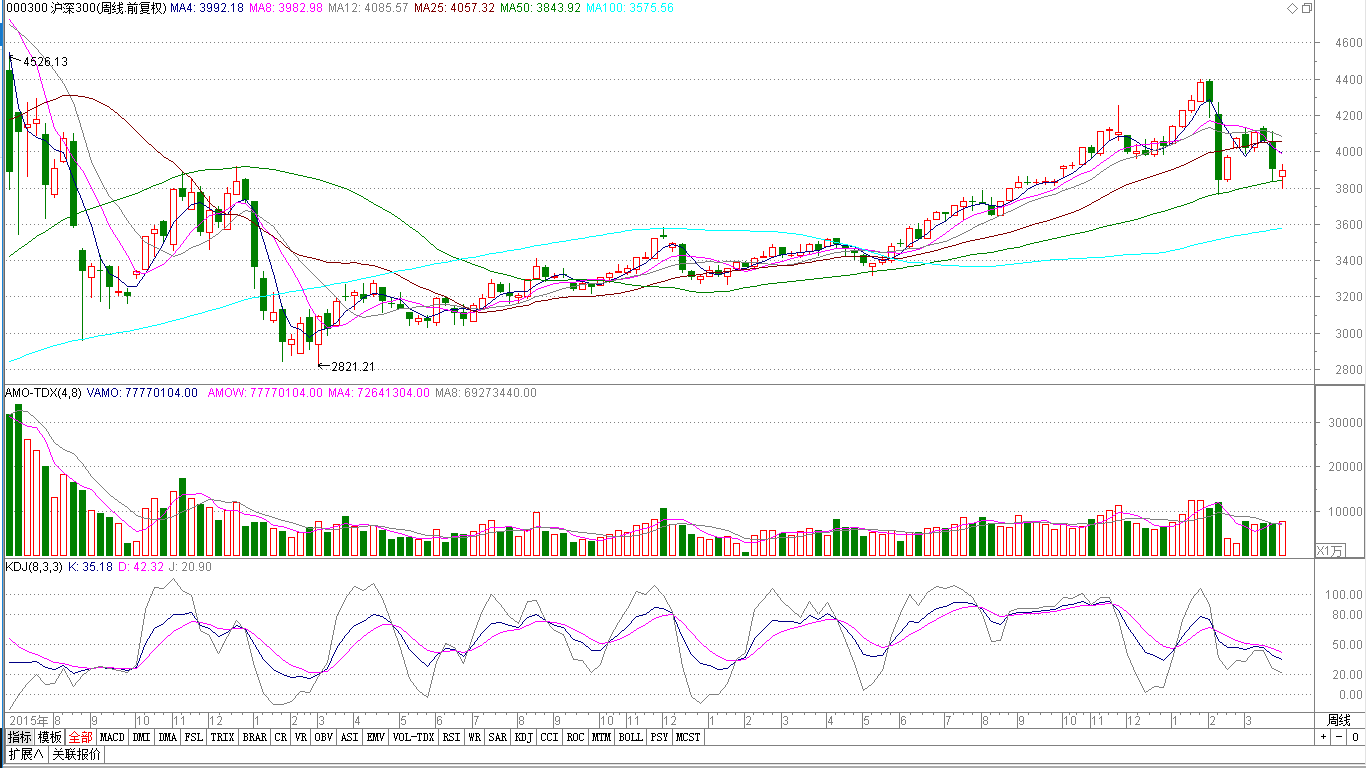Screen dimensions: 1366x768
Task: Open the 周线 period selector
Action: (1339, 720)
